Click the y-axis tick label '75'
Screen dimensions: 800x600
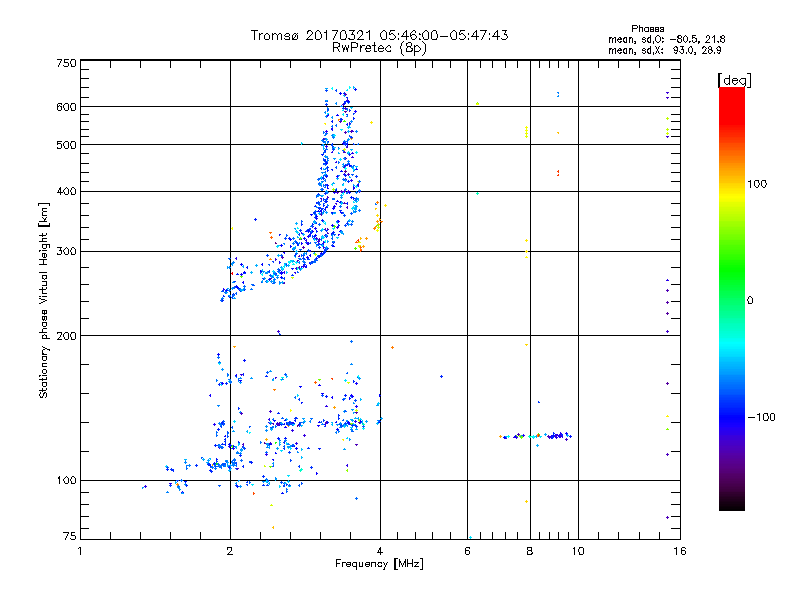tap(70, 536)
